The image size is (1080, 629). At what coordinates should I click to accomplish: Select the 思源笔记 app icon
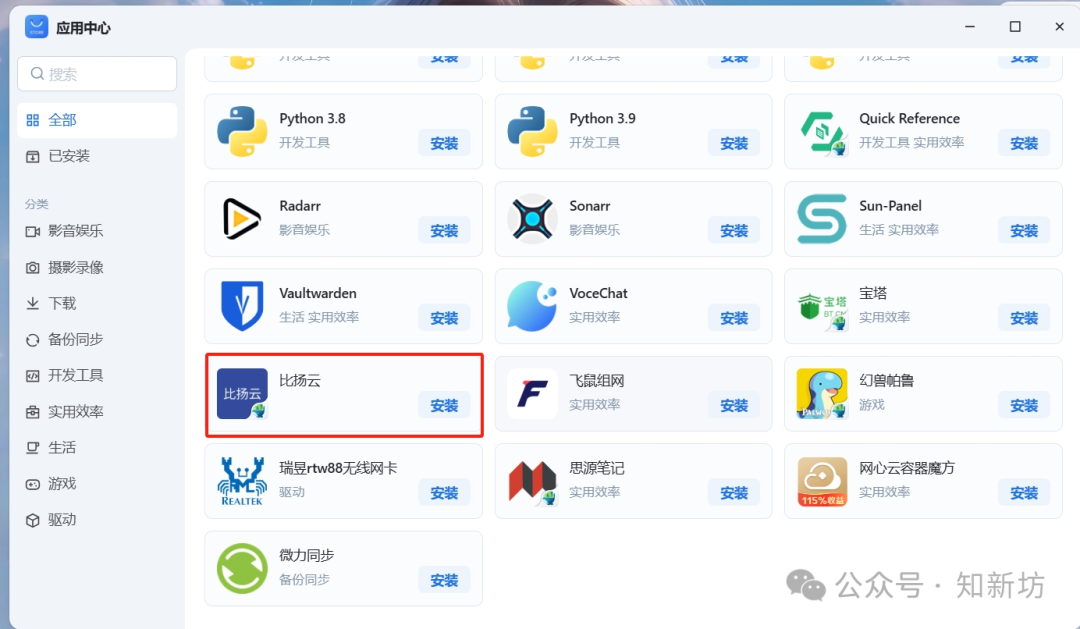(x=532, y=481)
